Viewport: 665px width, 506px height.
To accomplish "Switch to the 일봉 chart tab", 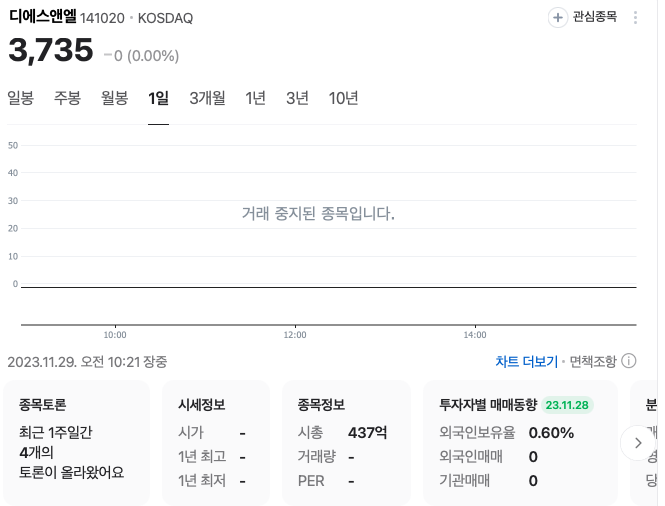I will click(x=20, y=98).
